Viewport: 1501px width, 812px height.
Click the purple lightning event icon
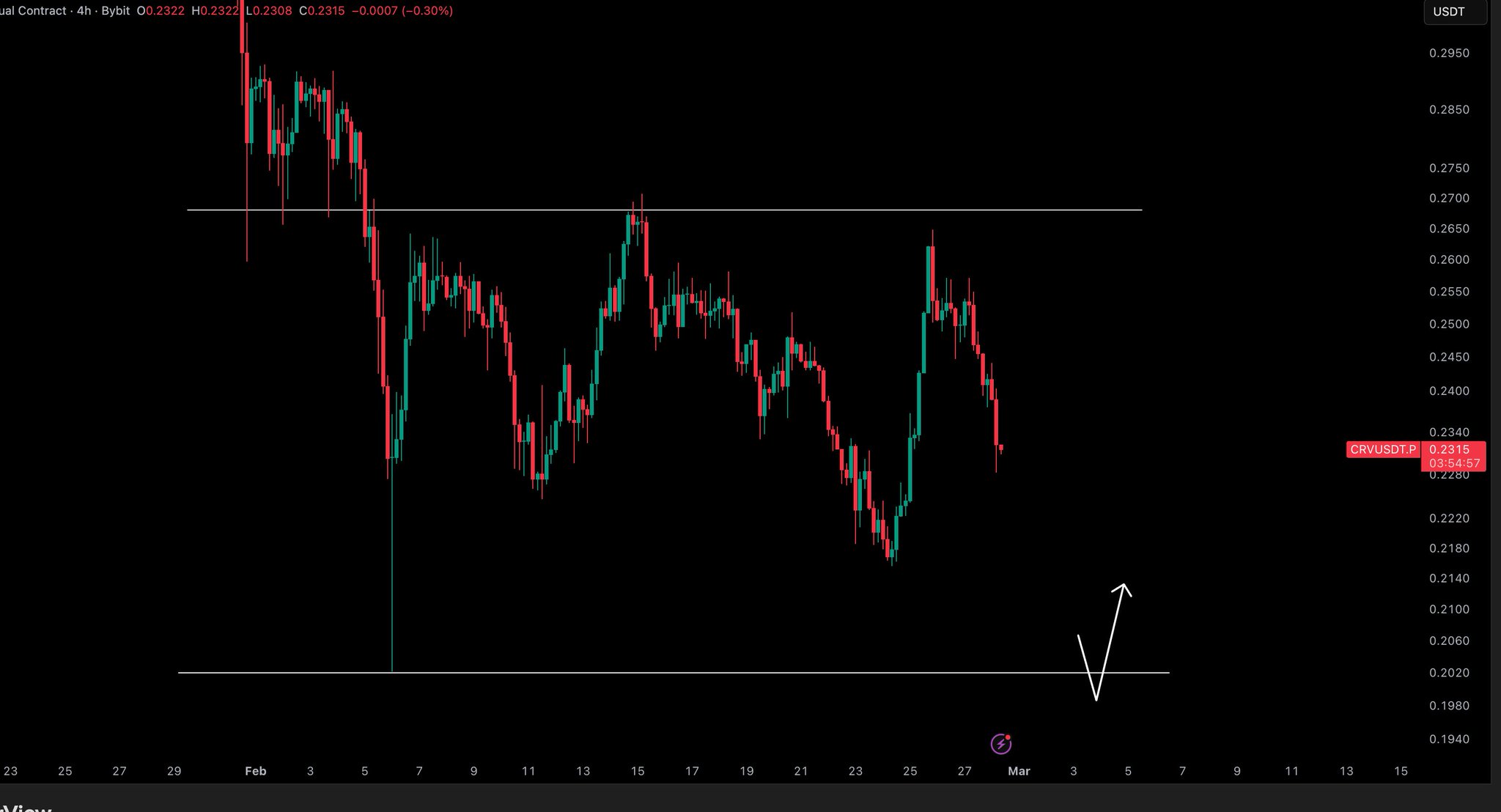(x=1001, y=745)
